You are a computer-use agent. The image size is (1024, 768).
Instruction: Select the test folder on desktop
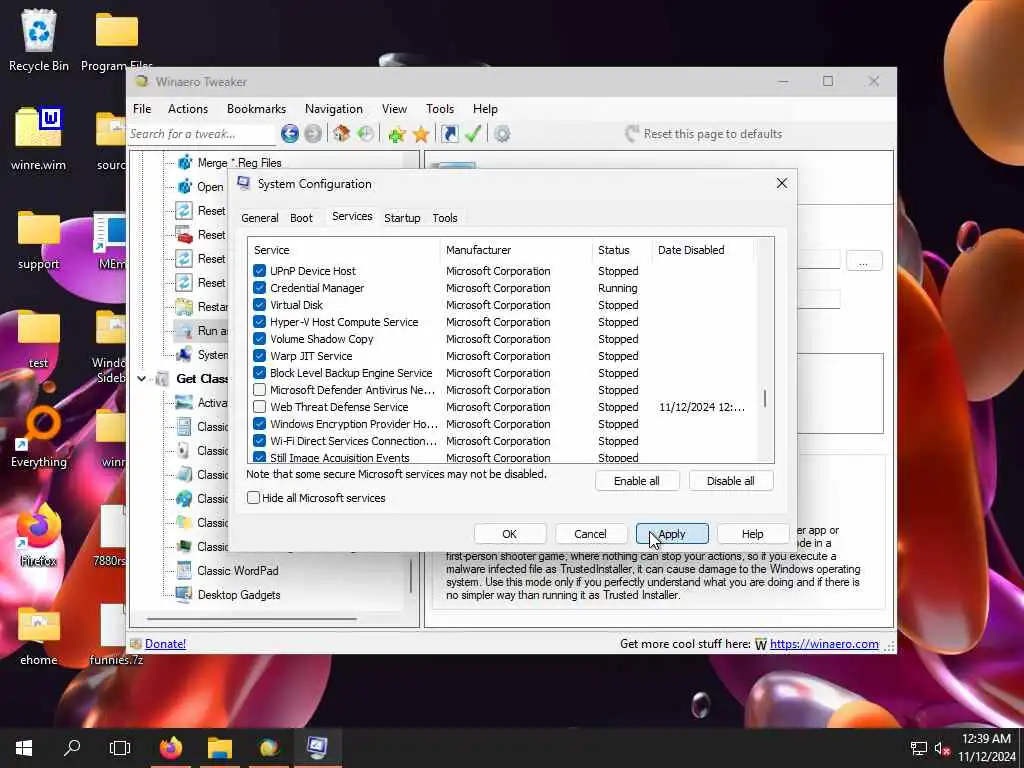click(x=39, y=338)
